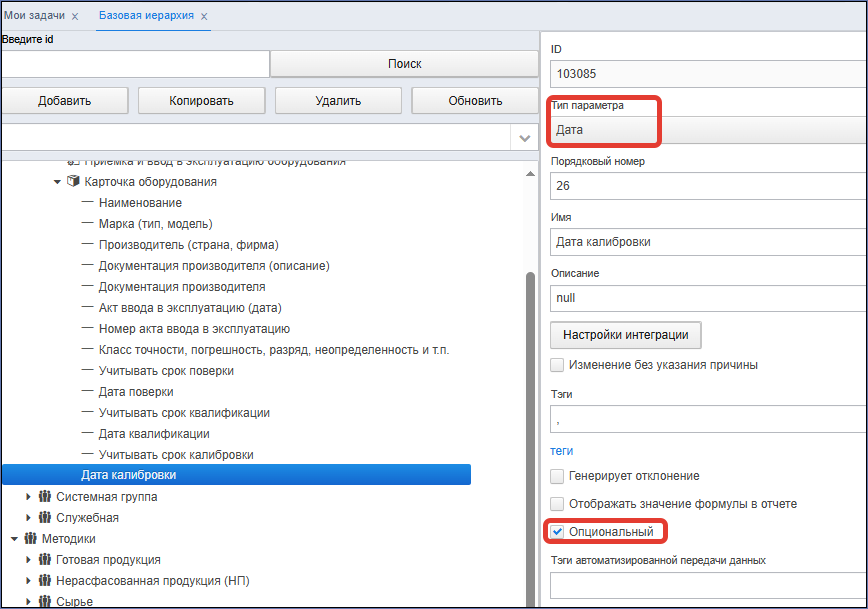The width and height of the screenshot is (868, 609).
Task: Click the Обновить button
Action: point(475,101)
